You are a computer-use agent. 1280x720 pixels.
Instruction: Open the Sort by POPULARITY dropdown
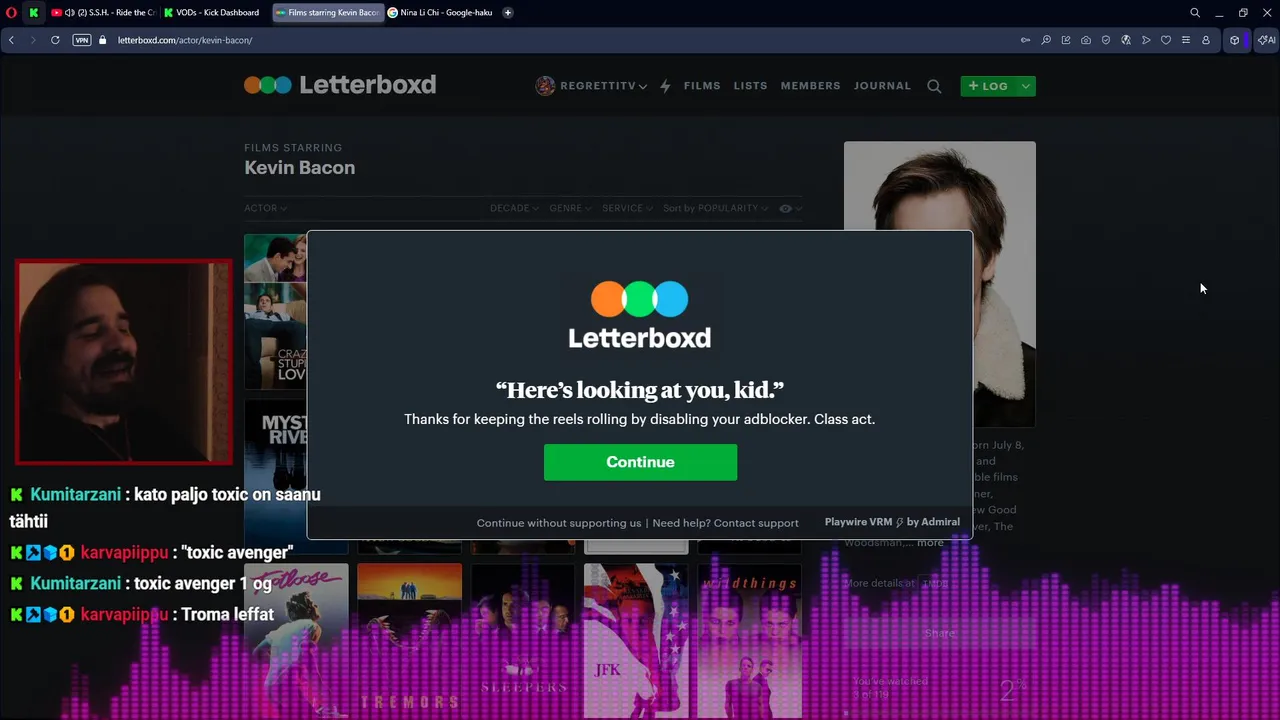(x=715, y=208)
